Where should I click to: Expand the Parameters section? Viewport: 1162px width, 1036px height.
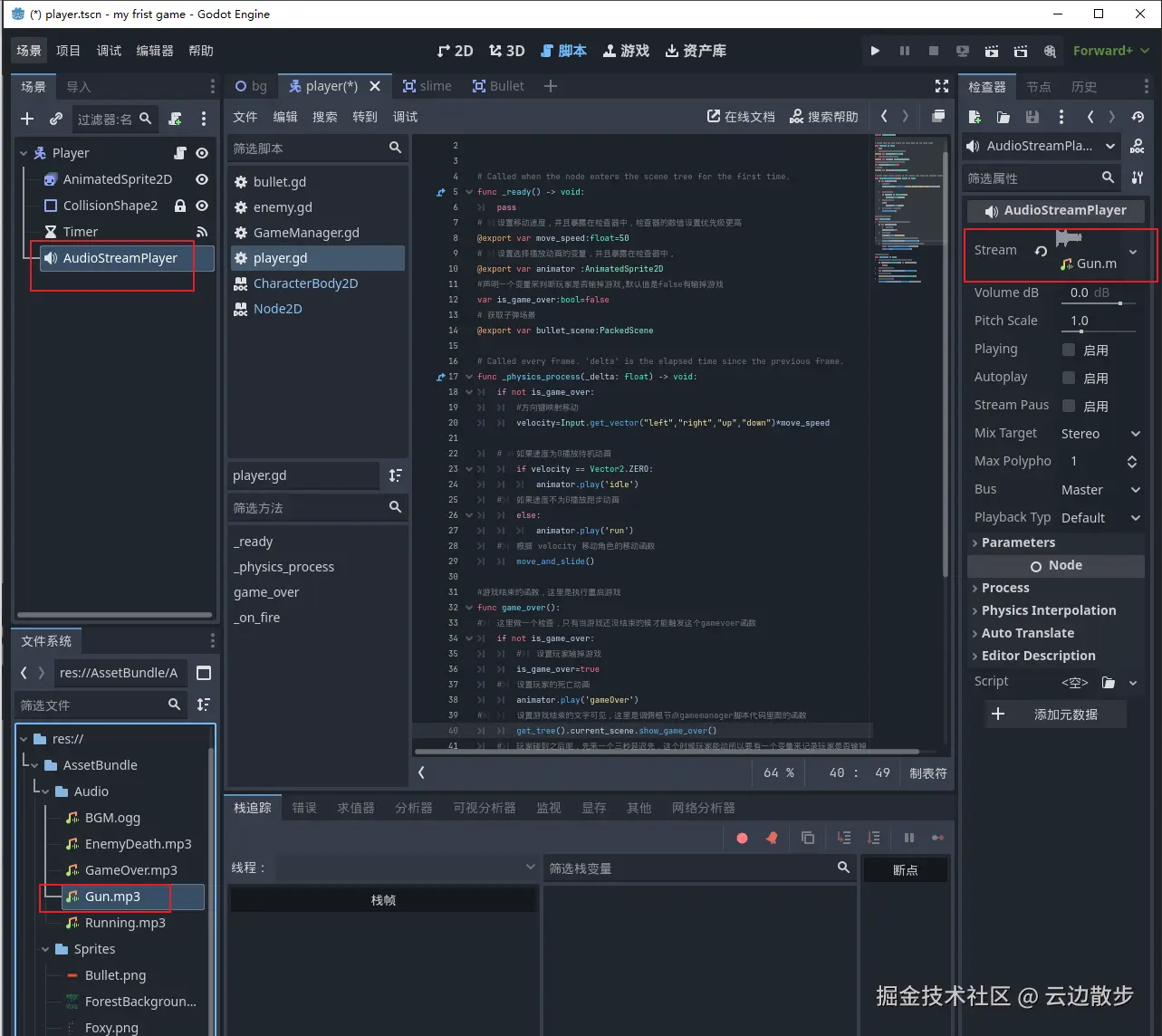(x=1056, y=542)
